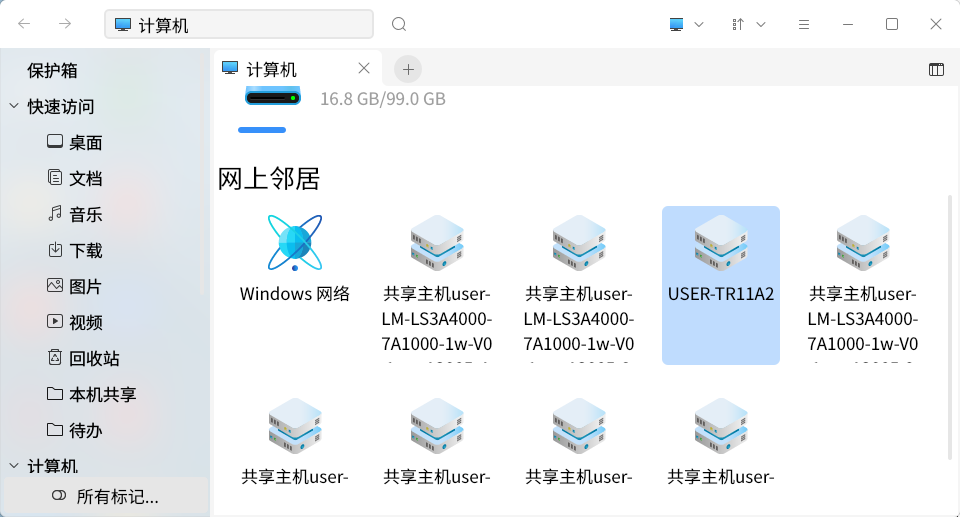Click the search magnifier icon
Screen dimensions: 960x517
[x=399, y=24]
